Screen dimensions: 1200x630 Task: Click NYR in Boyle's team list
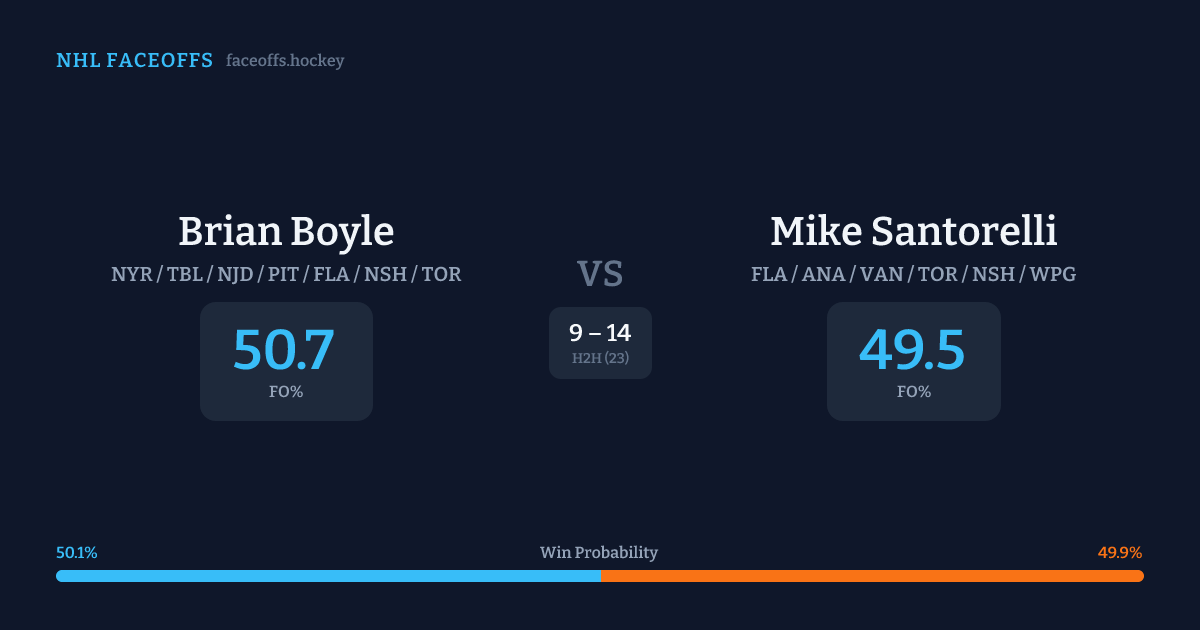[x=132, y=274]
